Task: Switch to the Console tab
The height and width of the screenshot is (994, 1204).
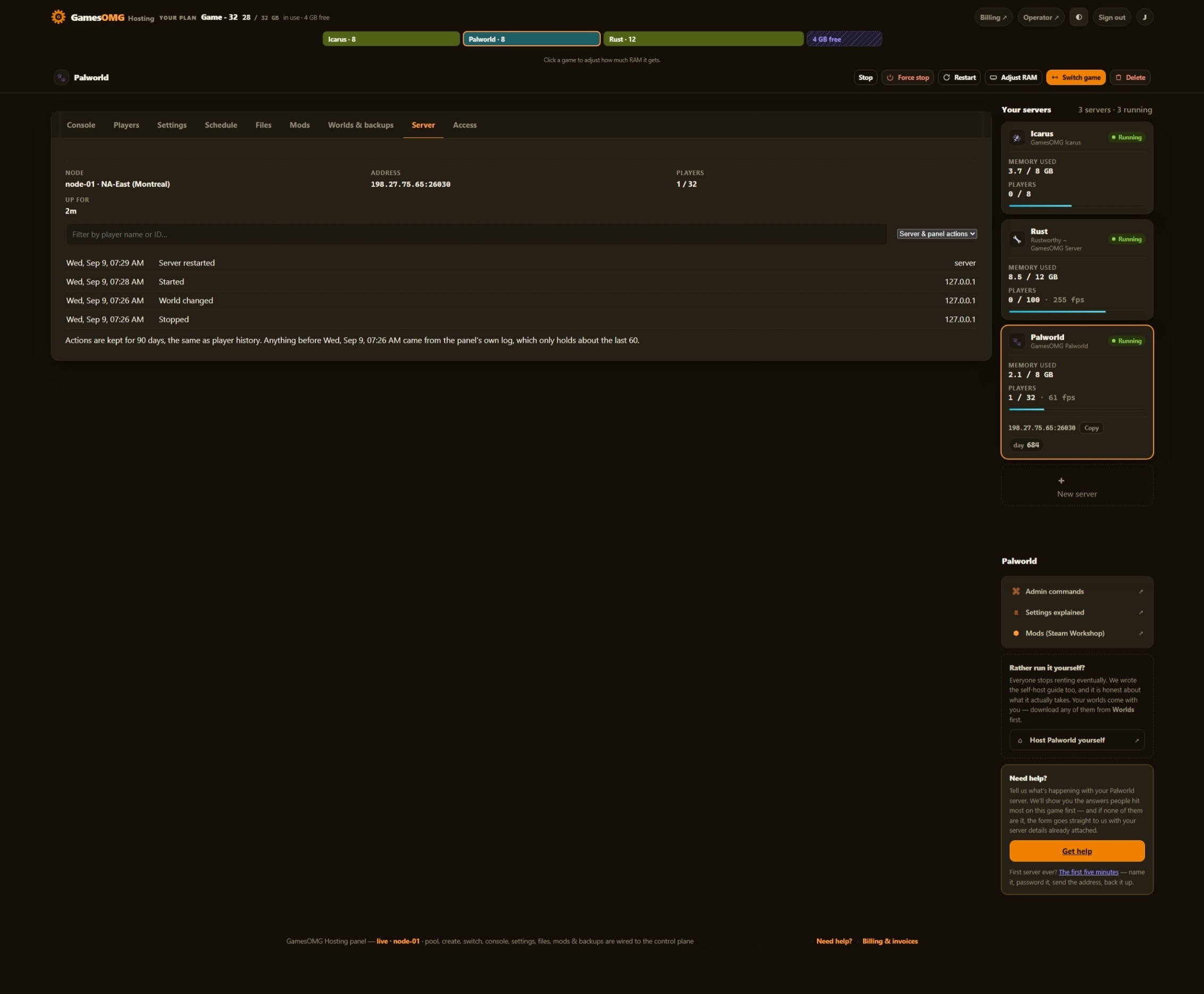Action: (x=81, y=125)
